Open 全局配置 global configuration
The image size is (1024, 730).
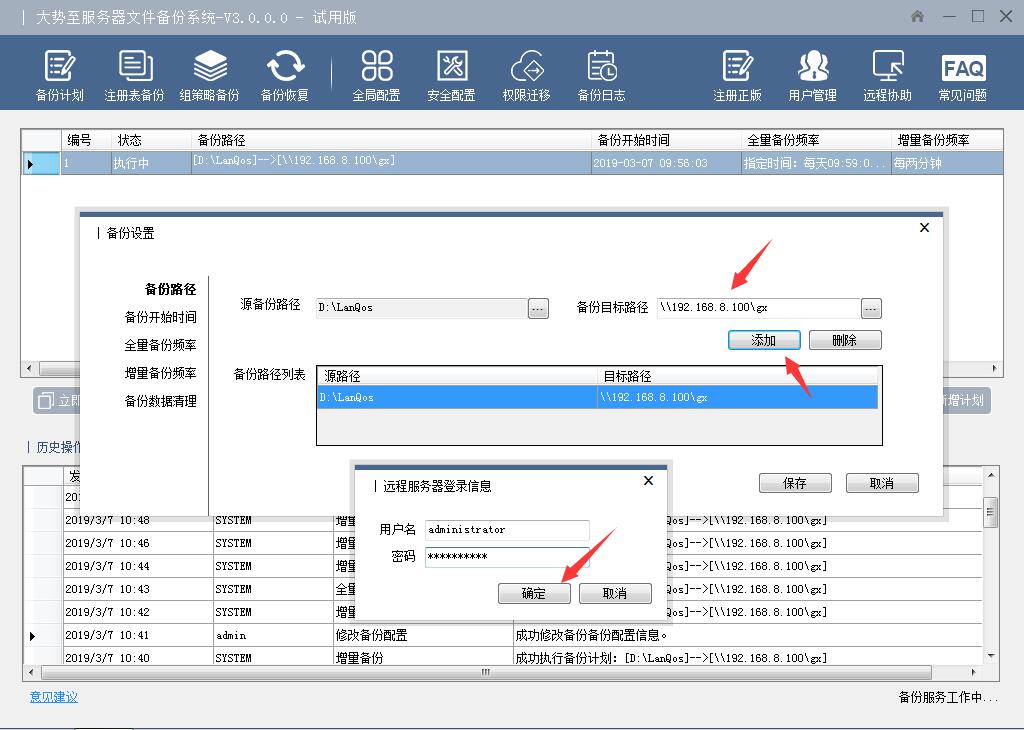pos(376,76)
